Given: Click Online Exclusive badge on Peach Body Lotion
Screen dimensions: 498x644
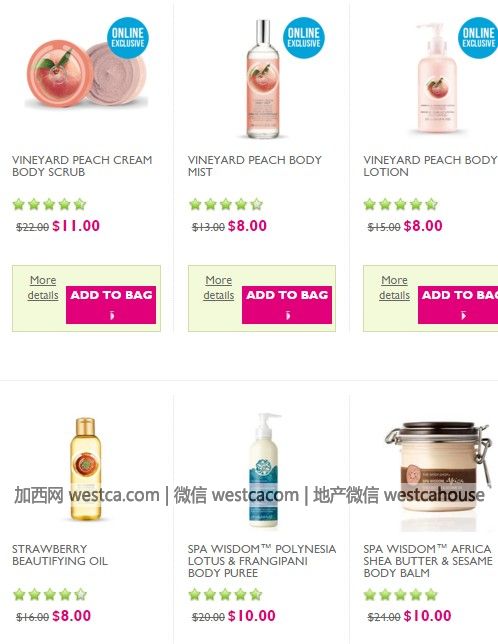Looking at the screenshot, I should (478, 37).
